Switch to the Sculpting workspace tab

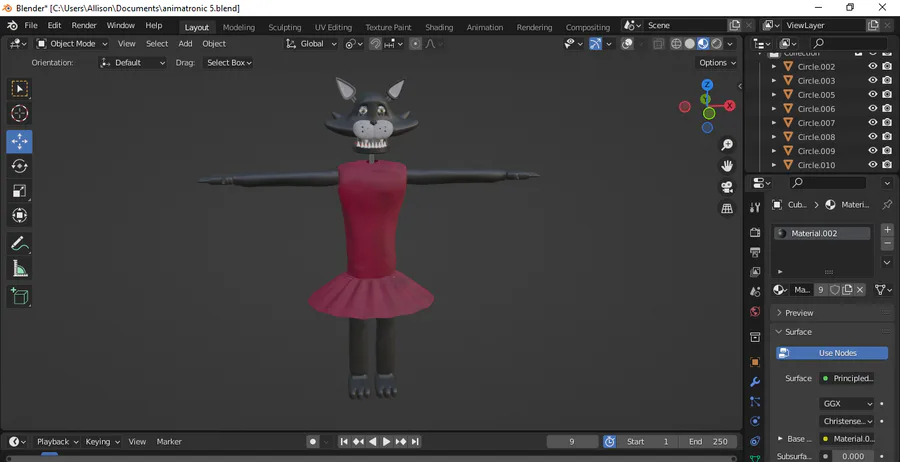click(285, 27)
